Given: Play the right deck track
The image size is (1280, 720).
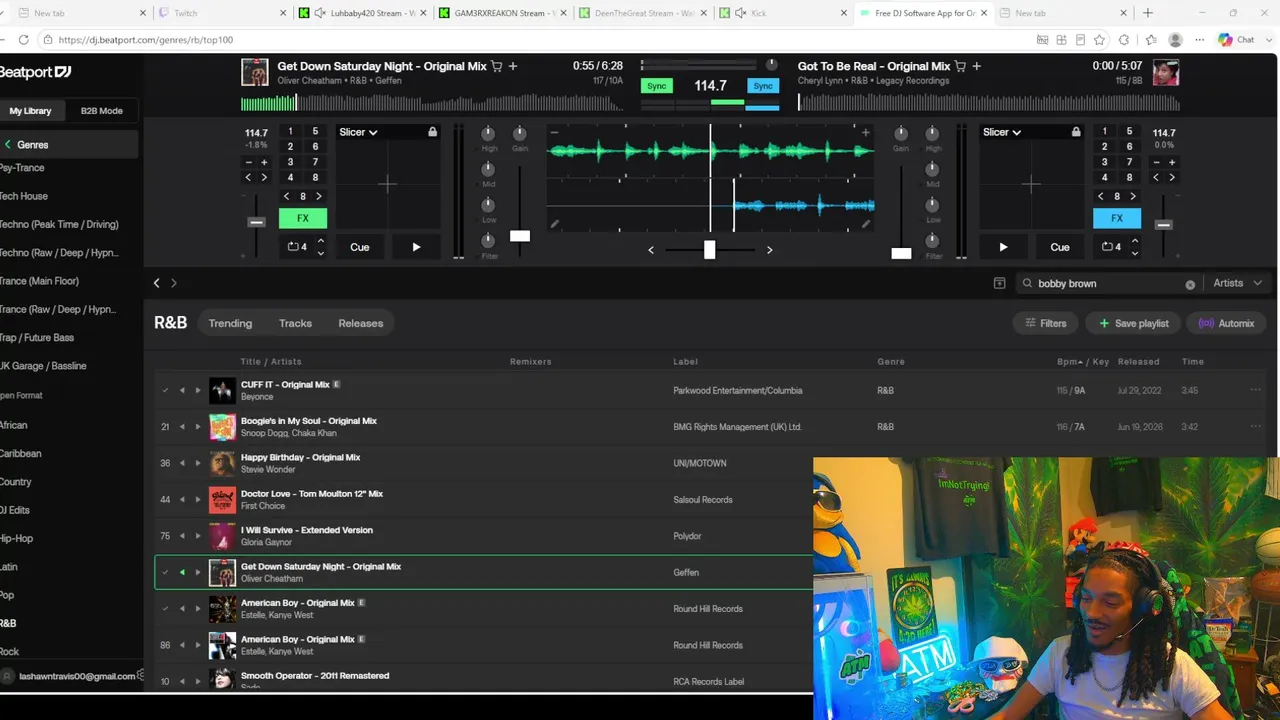Looking at the screenshot, I should click(x=1003, y=247).
